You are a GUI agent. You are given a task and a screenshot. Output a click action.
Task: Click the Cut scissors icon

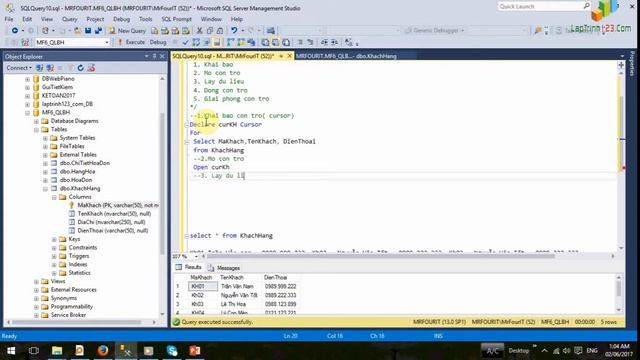(200, 31)
